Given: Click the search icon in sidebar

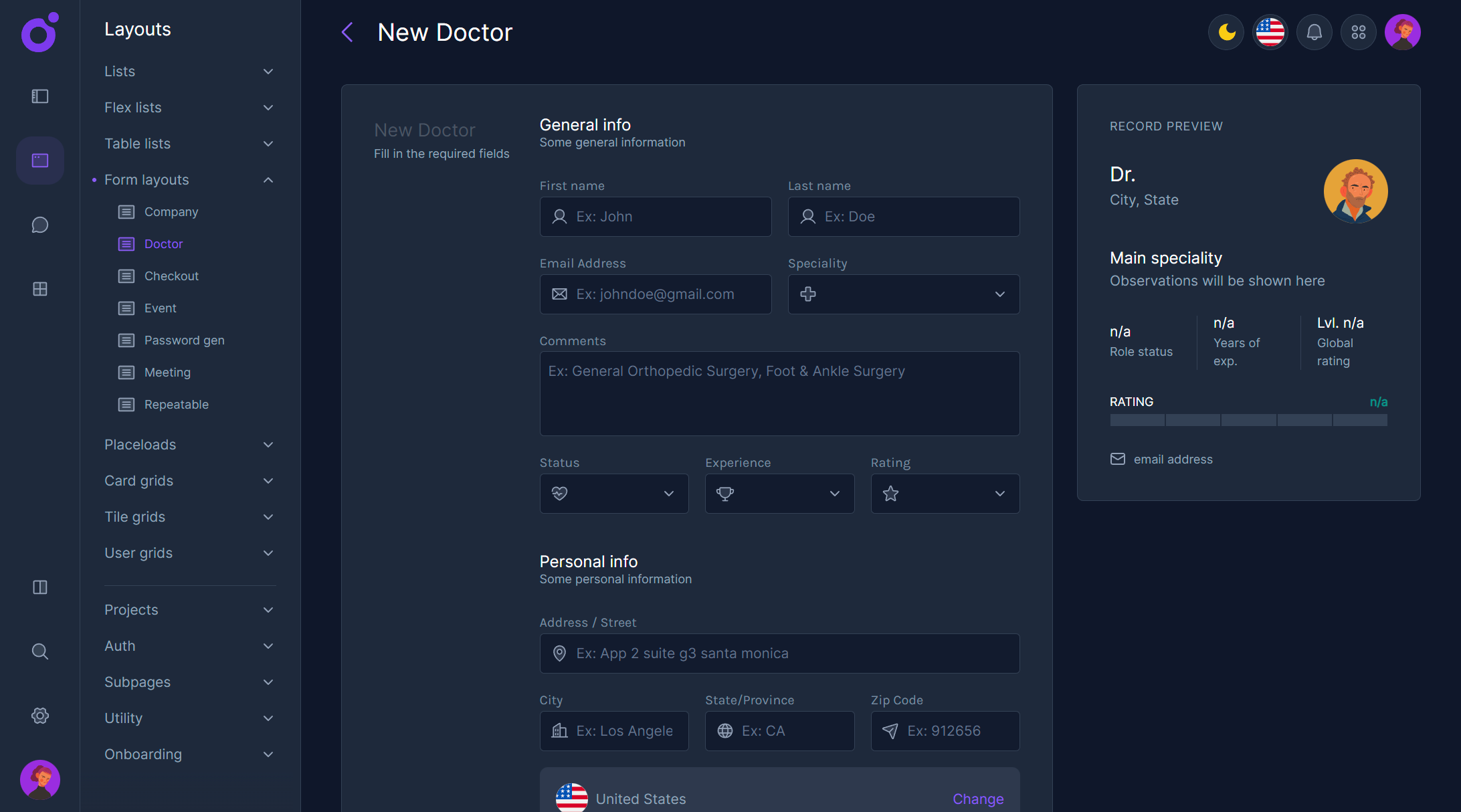Looking at the screenshot, I should pos(40,651).
